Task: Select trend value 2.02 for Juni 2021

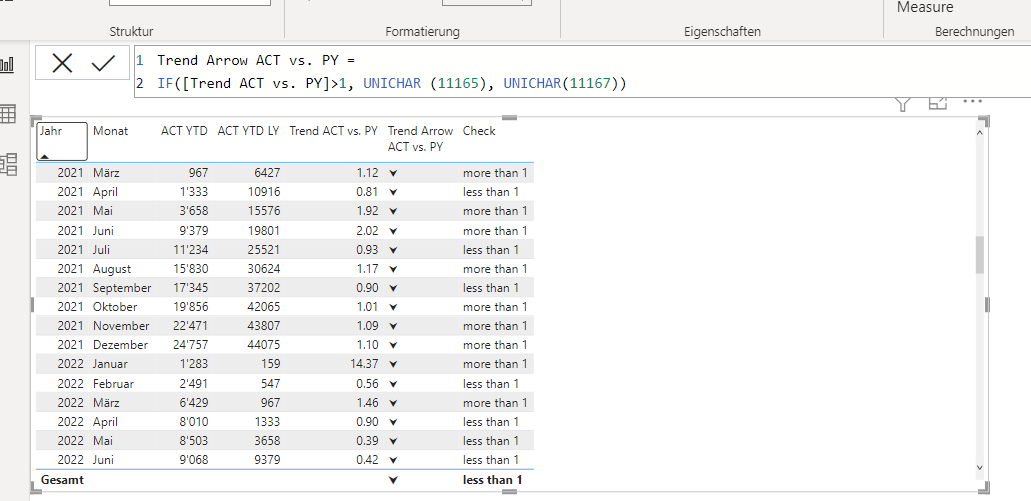Action: click(366, 231)
